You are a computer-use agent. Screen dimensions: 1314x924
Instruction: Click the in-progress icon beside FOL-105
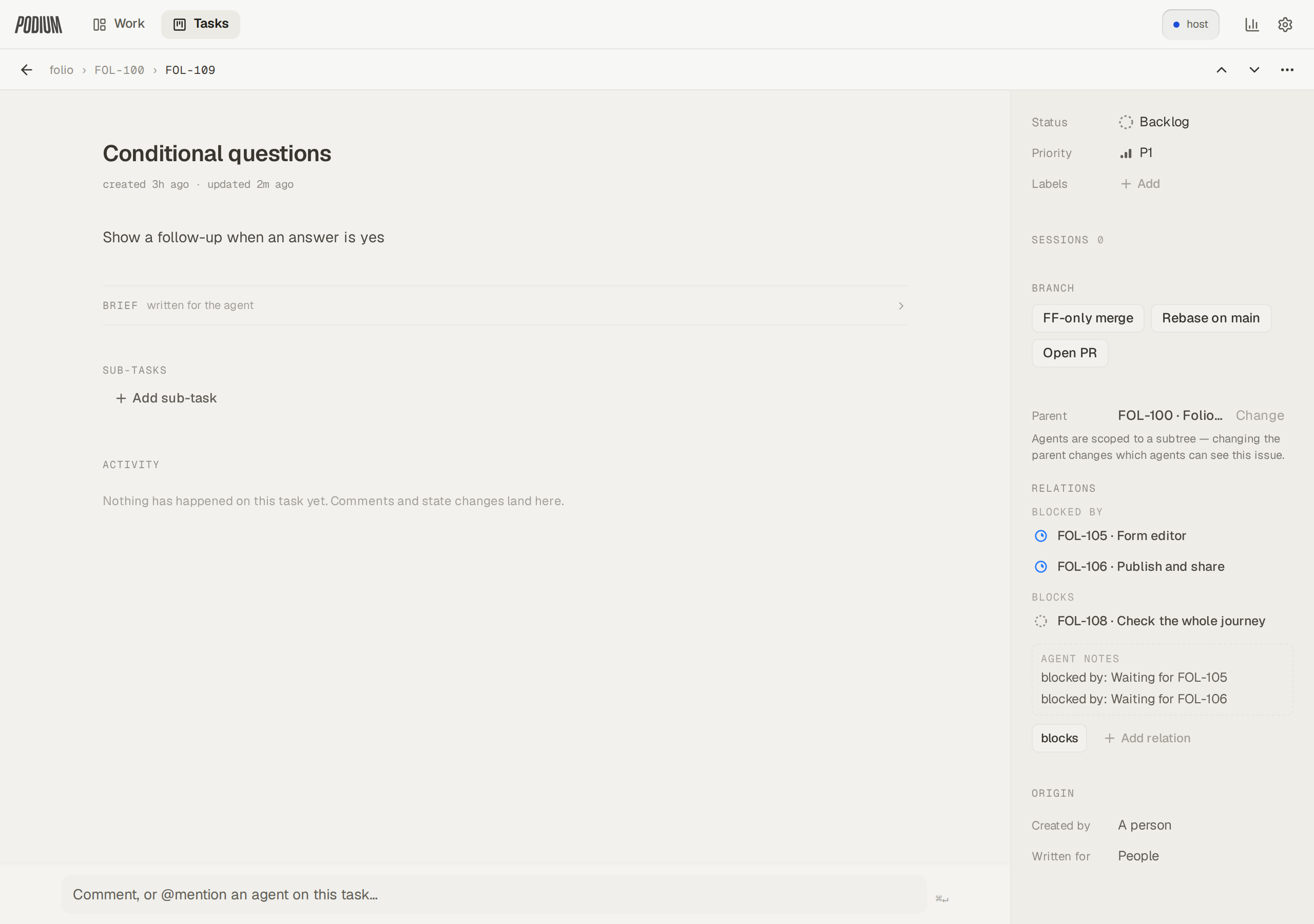[x=1040, y=536]
